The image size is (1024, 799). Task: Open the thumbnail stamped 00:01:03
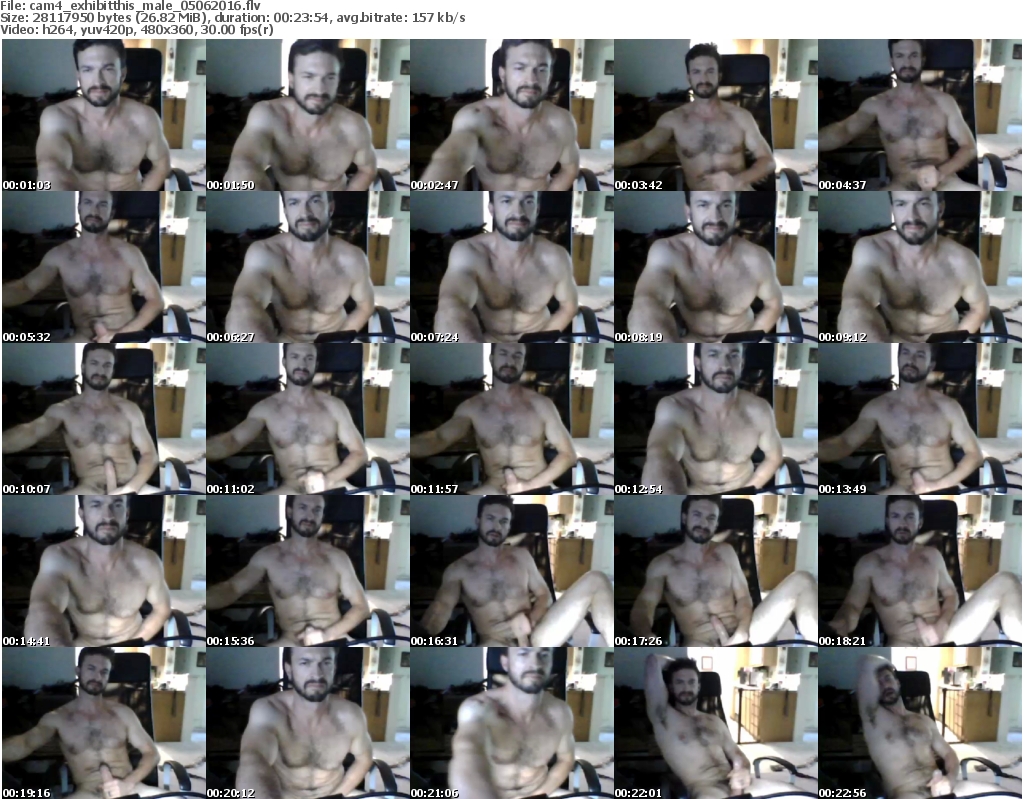[x=104, y=115]
